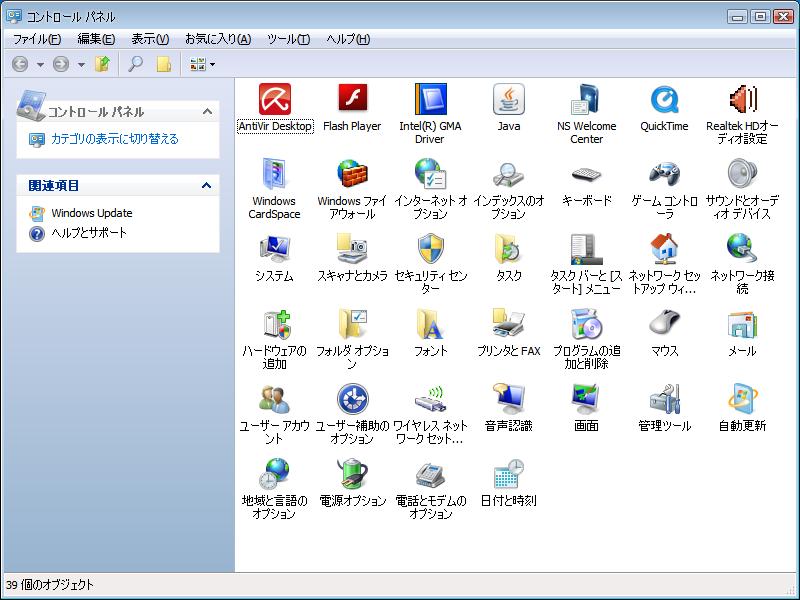Open ユーザー補助のオプション icon
This screenshot has width=800, height=600.
pyautogui.click(x=352, y=399)
